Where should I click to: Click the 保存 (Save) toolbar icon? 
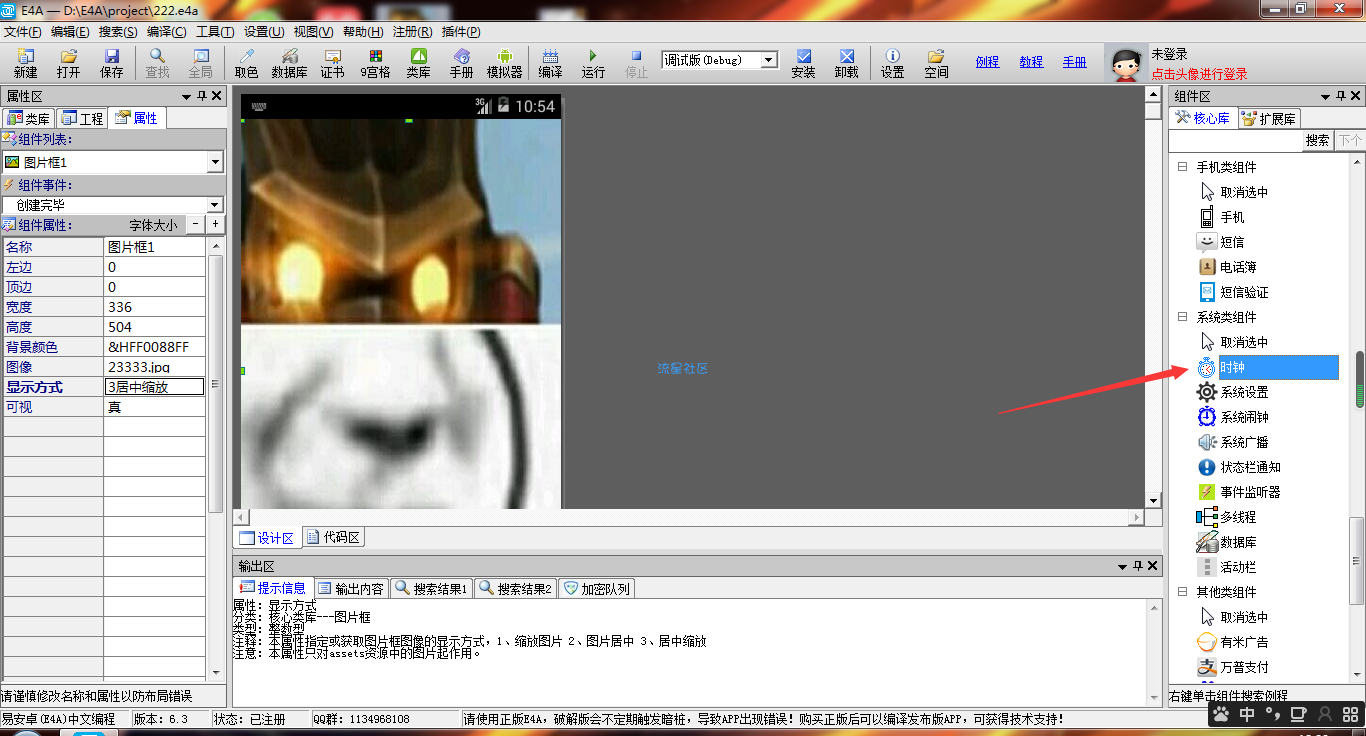pyautogui.click(x=112, y=63)
